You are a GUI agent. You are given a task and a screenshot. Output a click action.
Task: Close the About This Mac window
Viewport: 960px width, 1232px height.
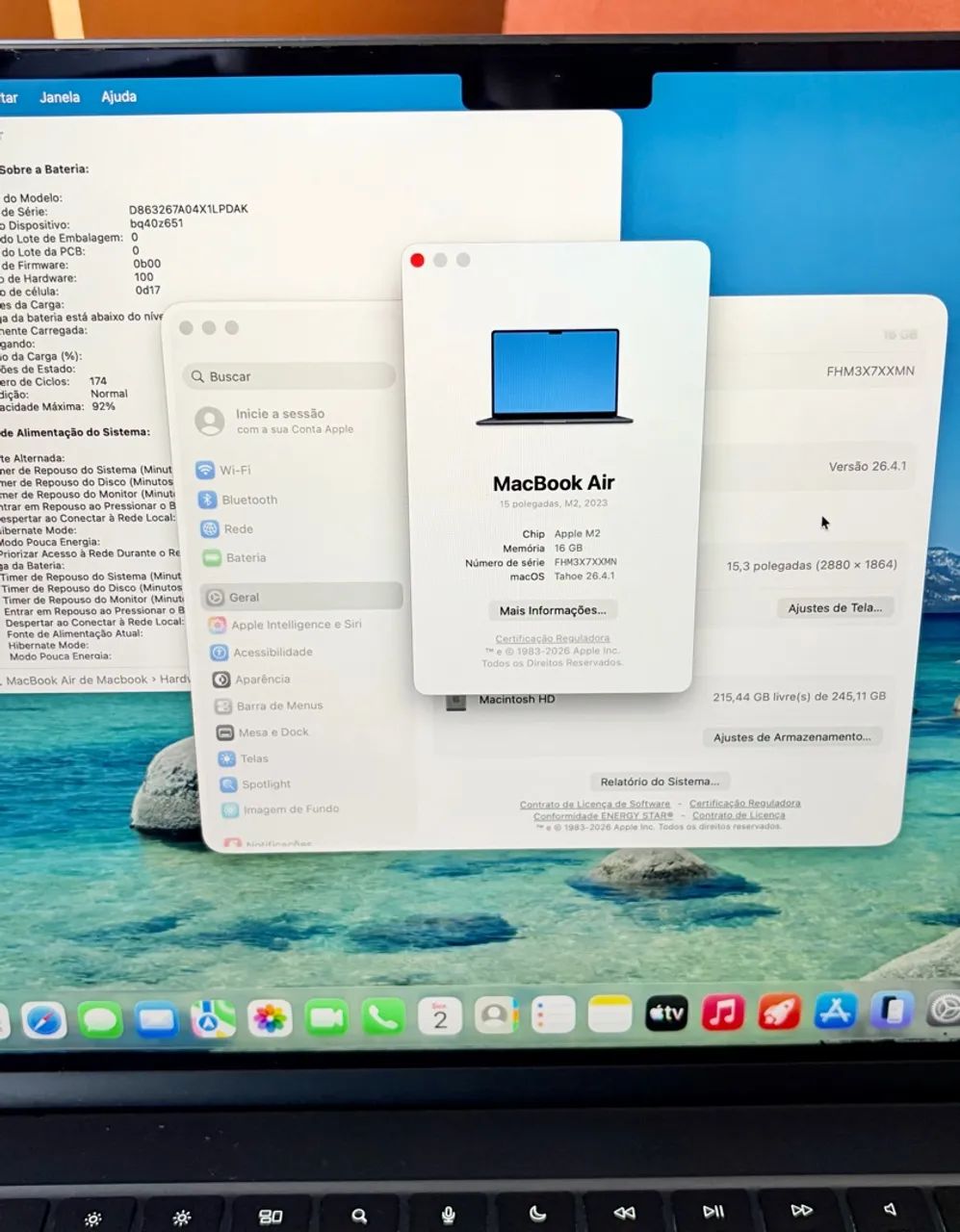[x=417, y=260]
